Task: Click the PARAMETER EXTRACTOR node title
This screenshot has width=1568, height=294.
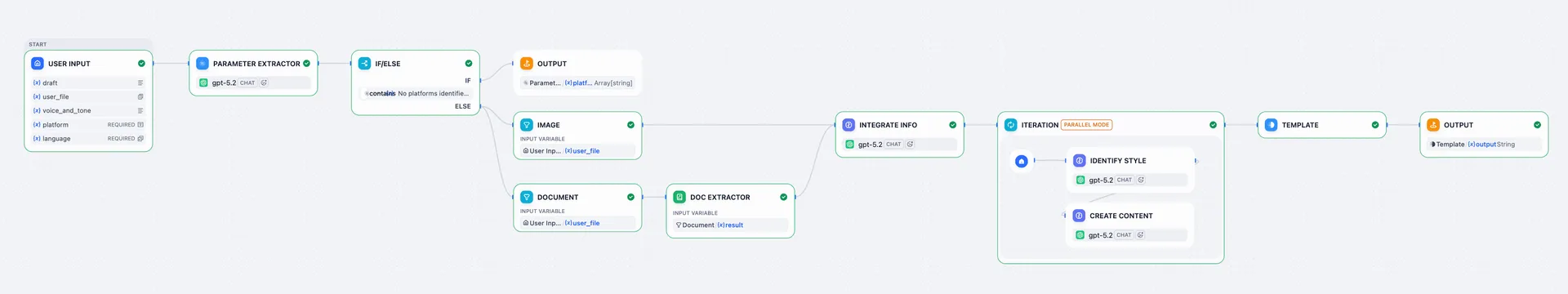Action: coord(256,64)
